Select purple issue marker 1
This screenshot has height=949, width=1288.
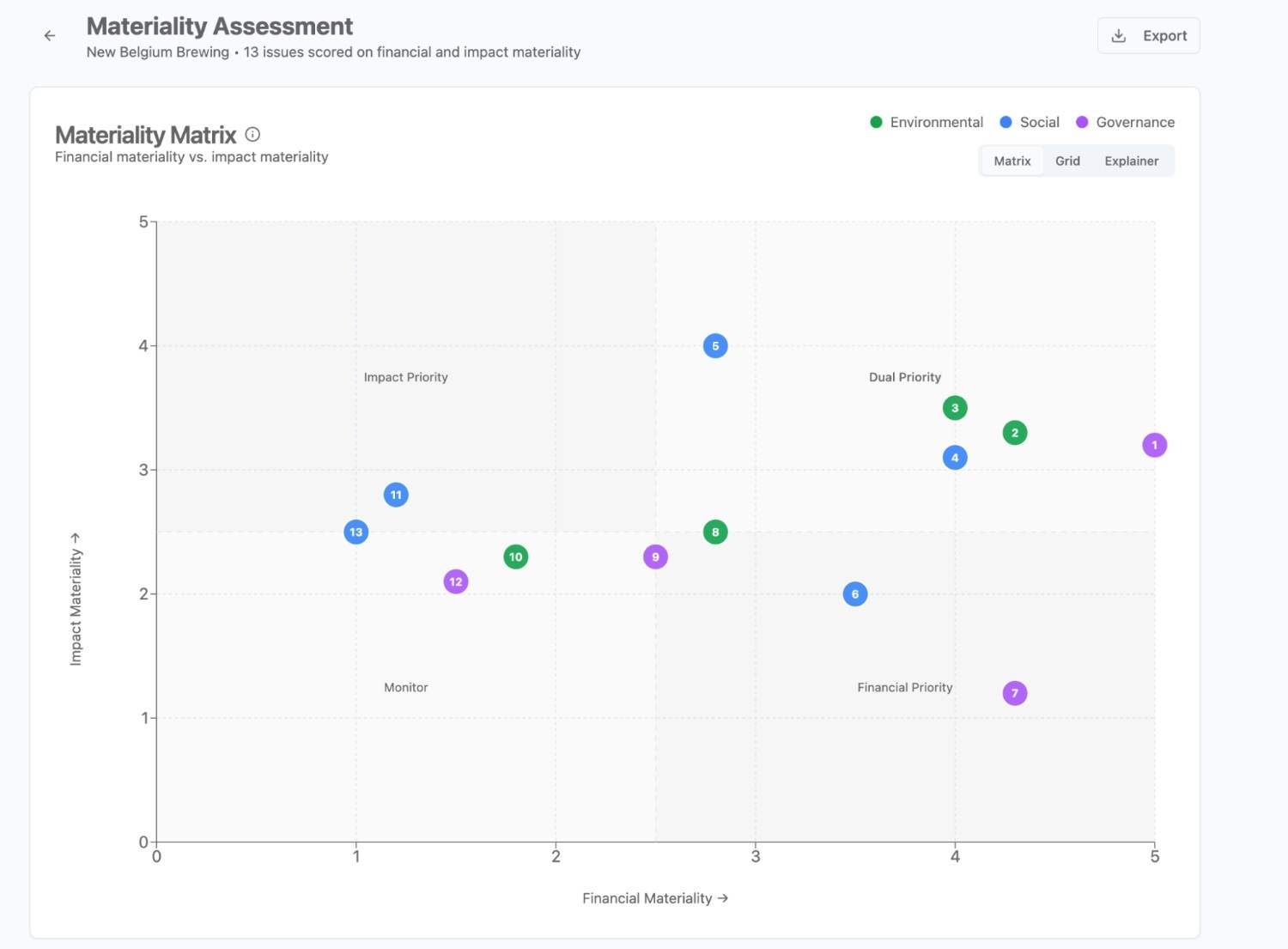point(1154,445)
